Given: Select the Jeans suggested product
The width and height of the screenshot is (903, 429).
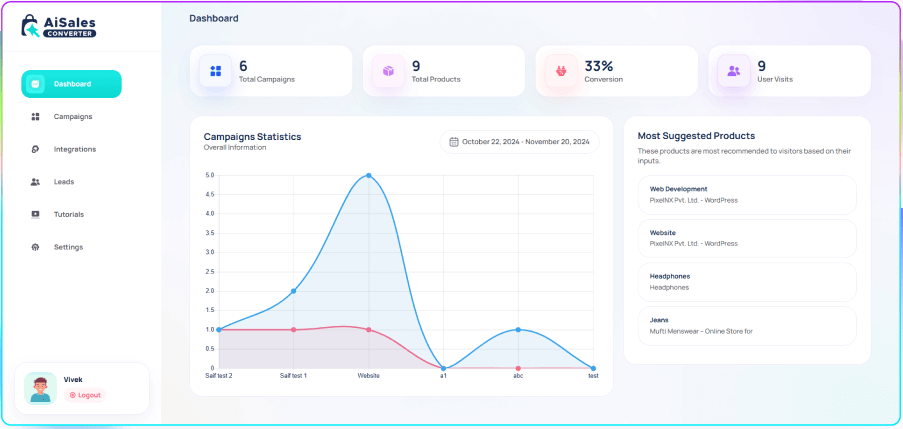Looking at the screenshot, I should point(746,325).
